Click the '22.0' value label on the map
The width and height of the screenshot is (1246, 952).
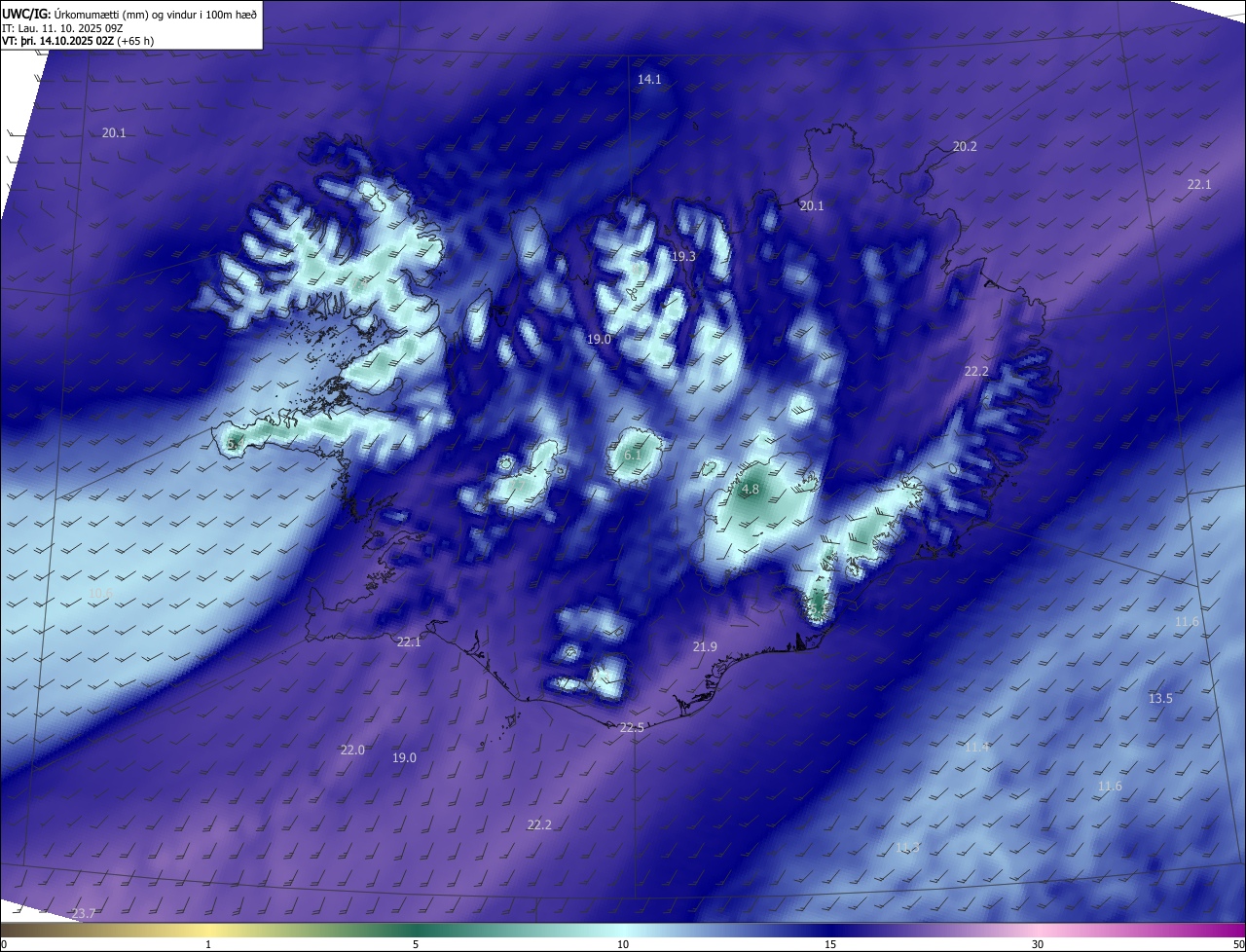point(352,751)
